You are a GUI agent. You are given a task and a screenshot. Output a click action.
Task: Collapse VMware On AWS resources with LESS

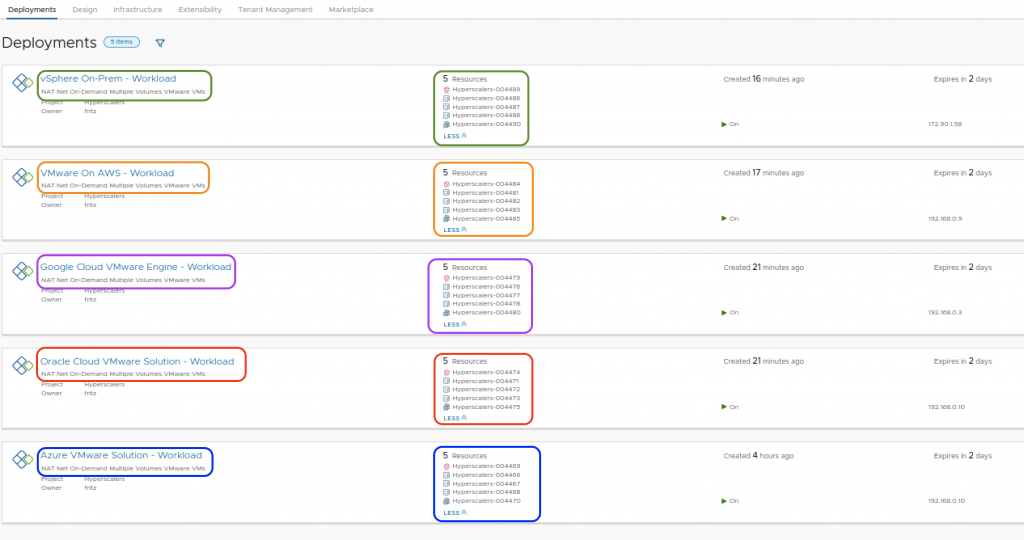pyautogui.click(x=455, y=230)
